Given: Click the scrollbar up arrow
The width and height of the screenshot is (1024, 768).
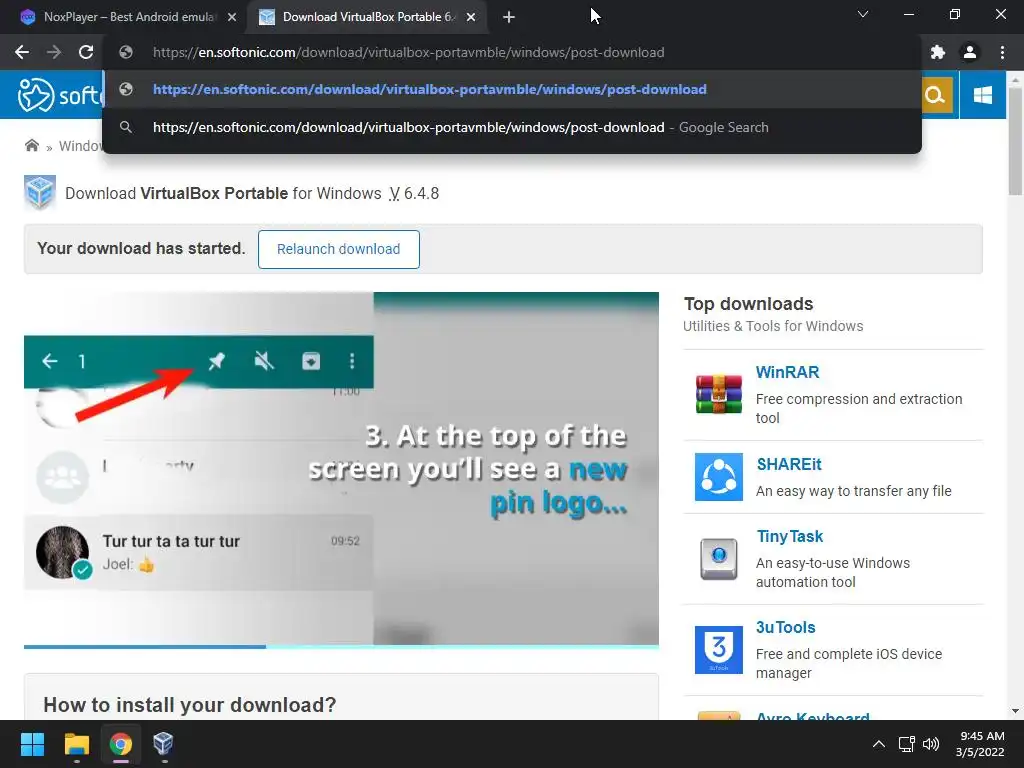Looking at the screenshot, I should (x=1015, y=79).
